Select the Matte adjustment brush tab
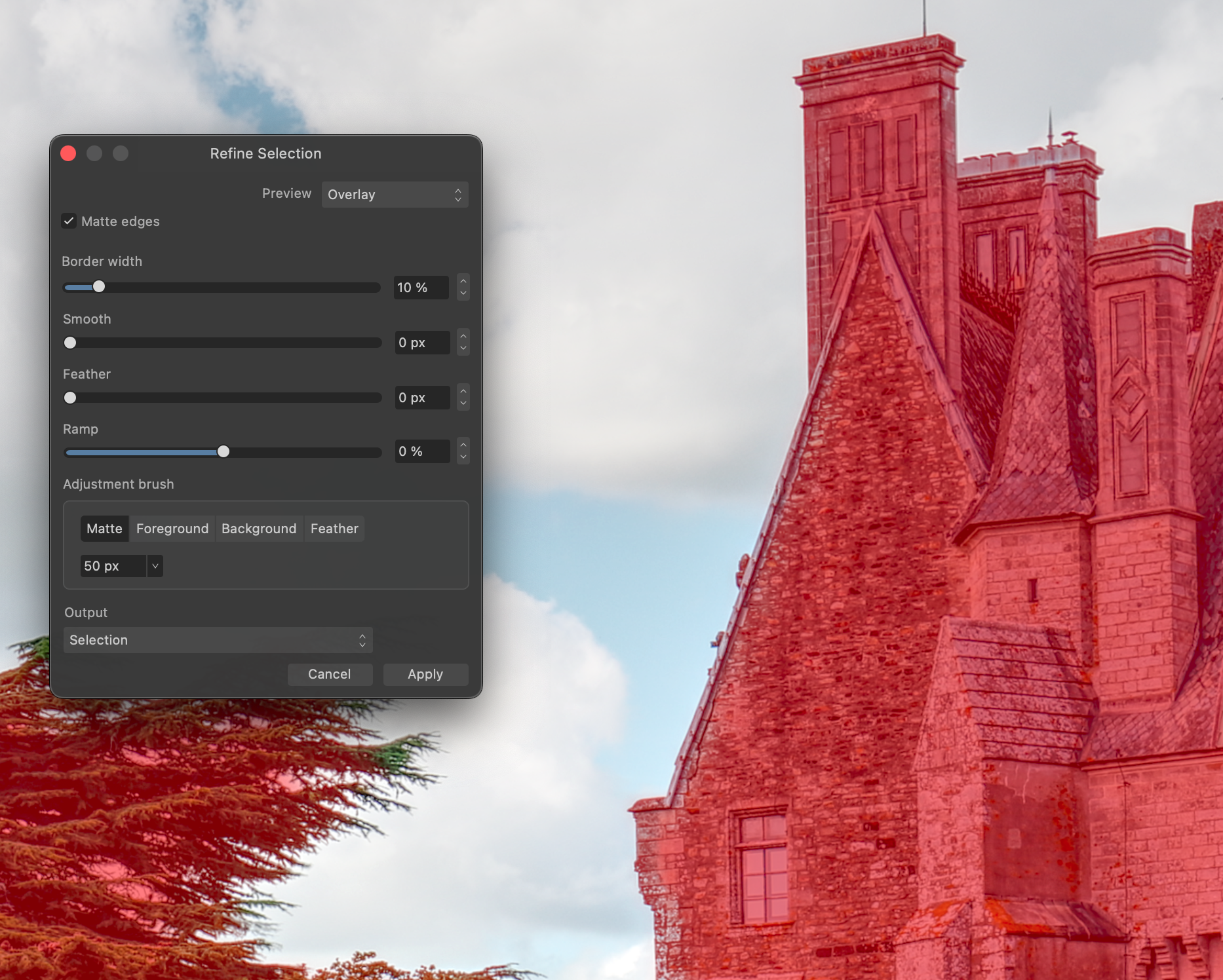The image size is (1223, 980). (x=104, y=529)
